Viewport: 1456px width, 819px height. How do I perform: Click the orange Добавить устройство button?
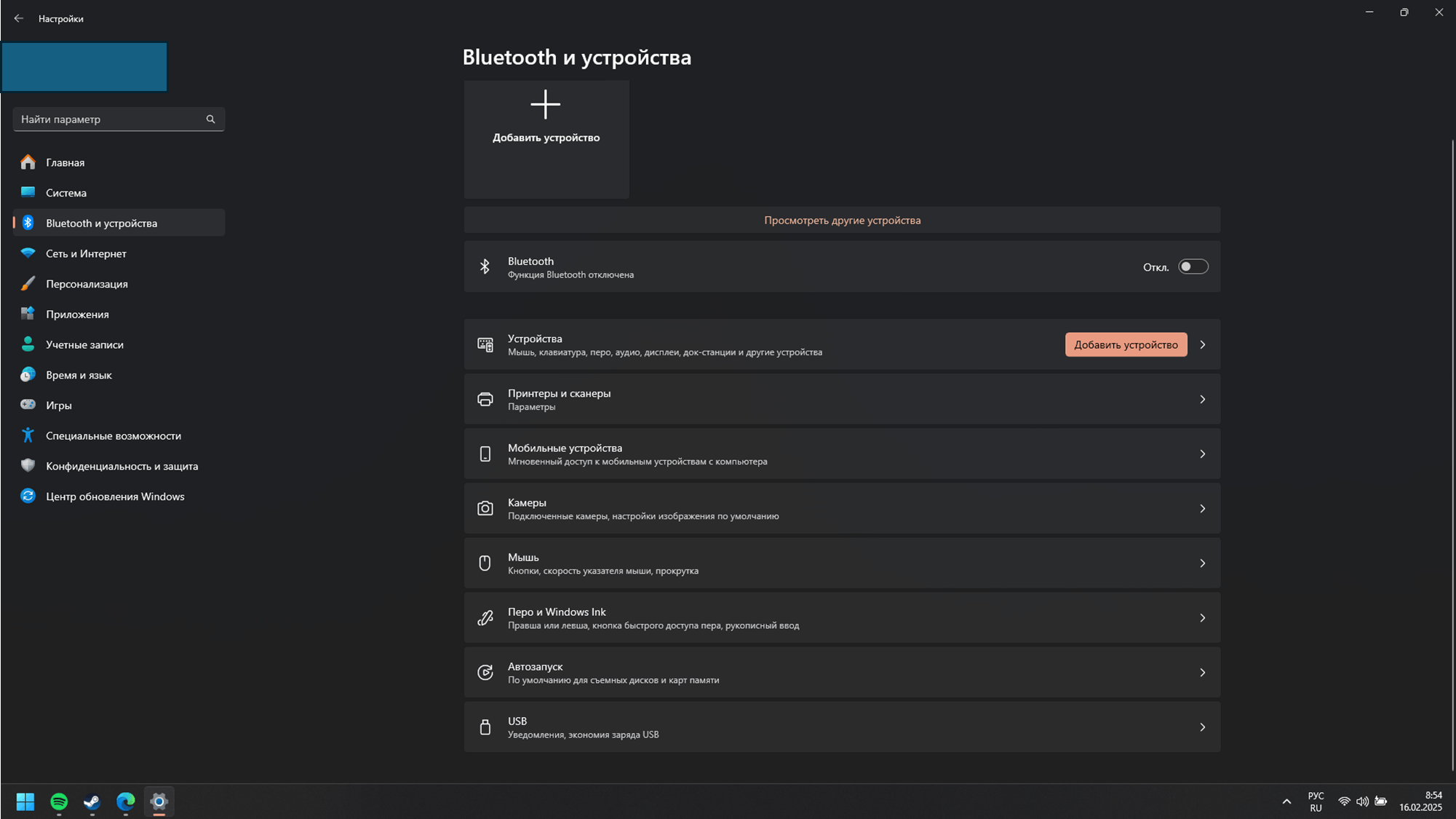point(1126,344)
